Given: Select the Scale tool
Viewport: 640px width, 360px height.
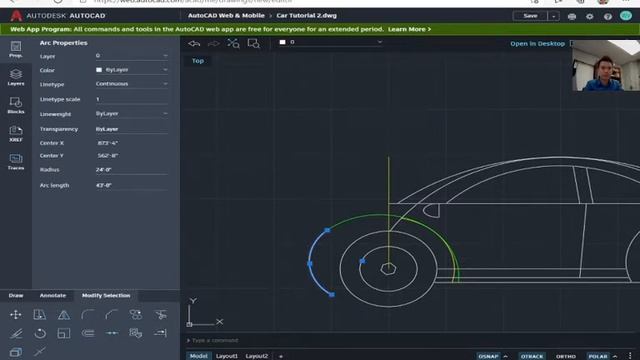Looking at the screenshot, I should (x=64, y=333).
